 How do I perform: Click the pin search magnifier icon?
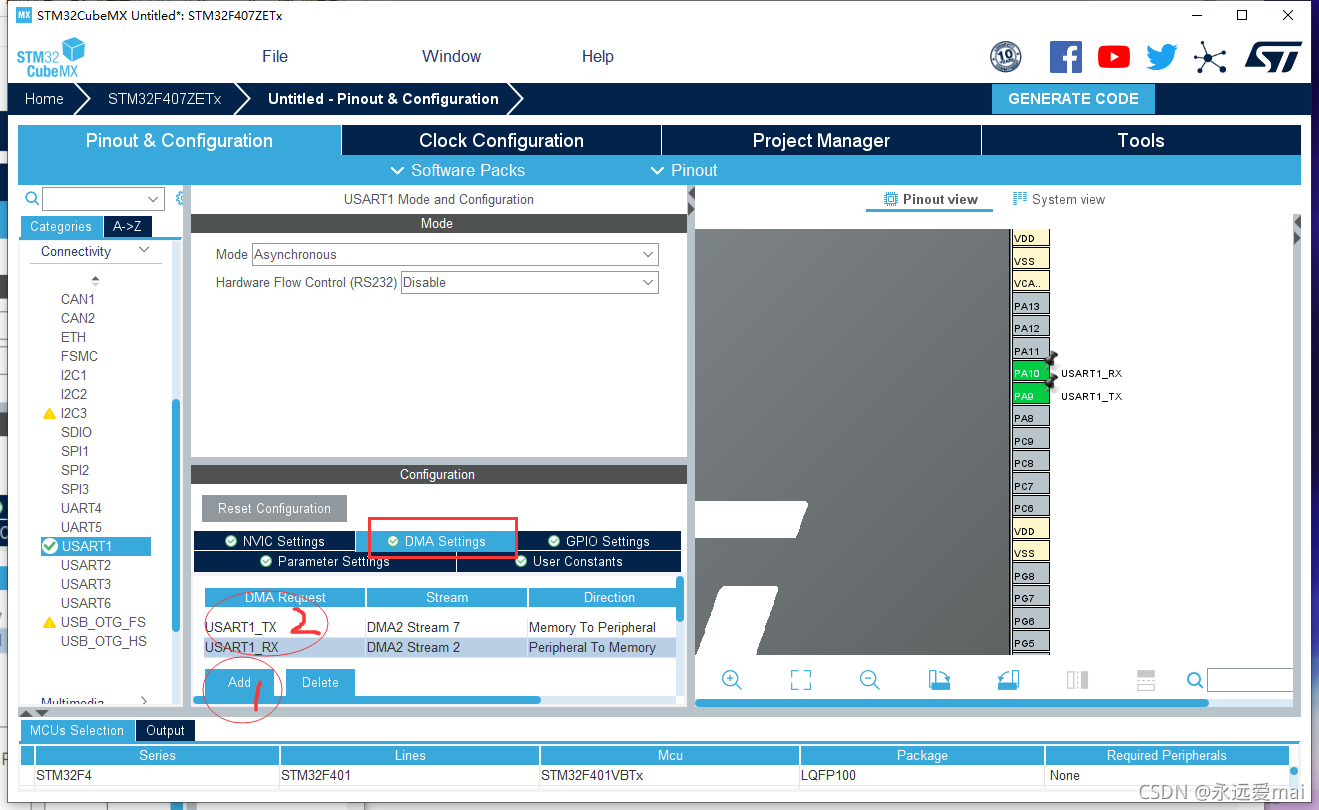point(1195,680)
